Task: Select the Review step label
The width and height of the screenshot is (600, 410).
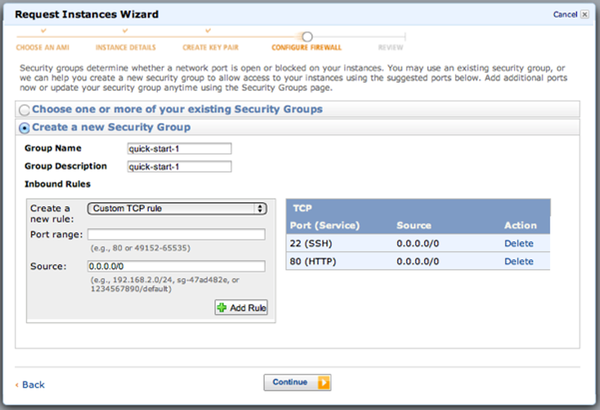Action: pos(391,47)
